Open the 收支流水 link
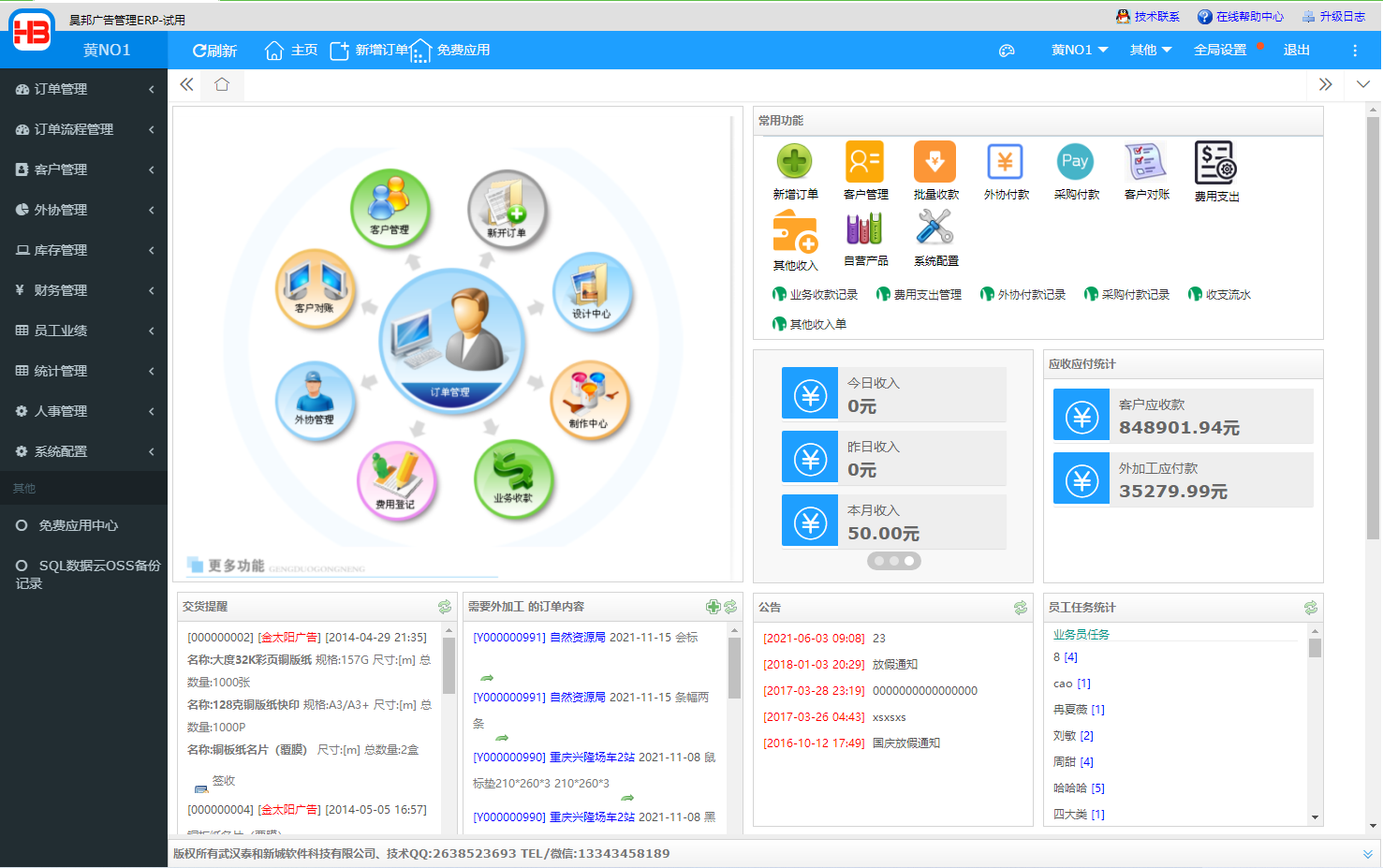This screenshot has height=868, width=1383. 1219,295
